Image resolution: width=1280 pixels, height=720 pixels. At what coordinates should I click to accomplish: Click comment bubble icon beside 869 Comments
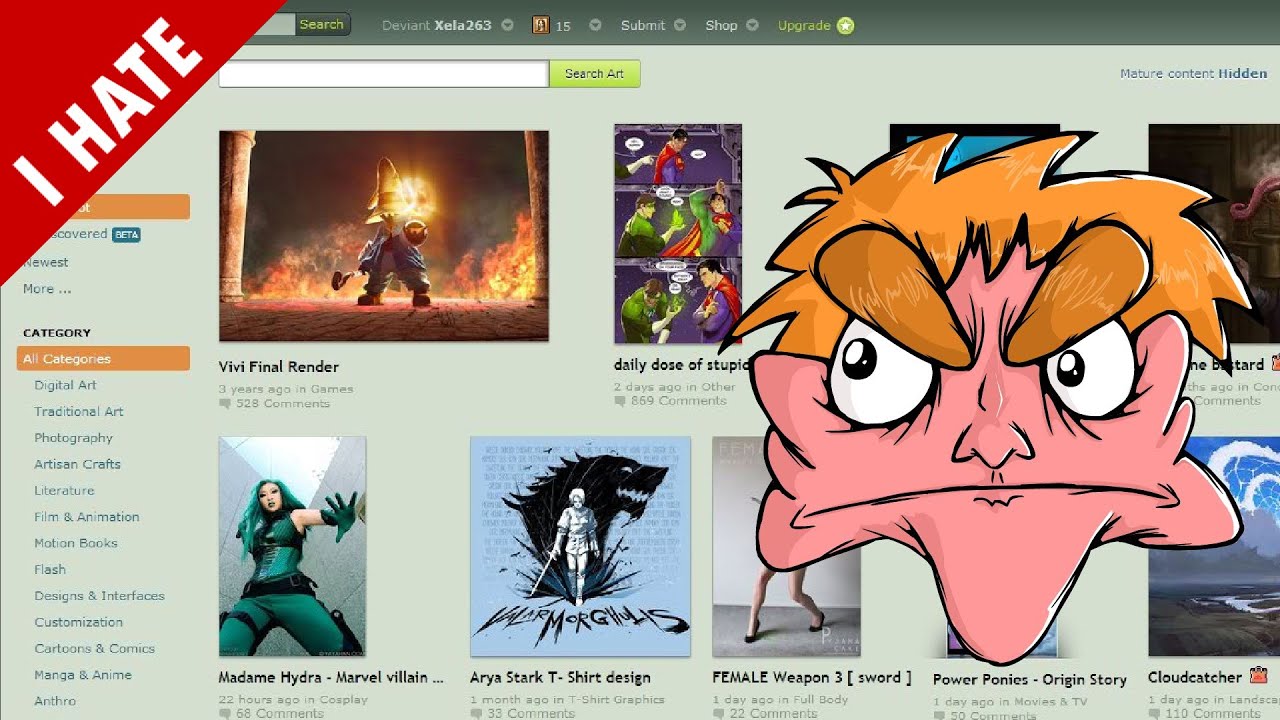click(620, 401)
